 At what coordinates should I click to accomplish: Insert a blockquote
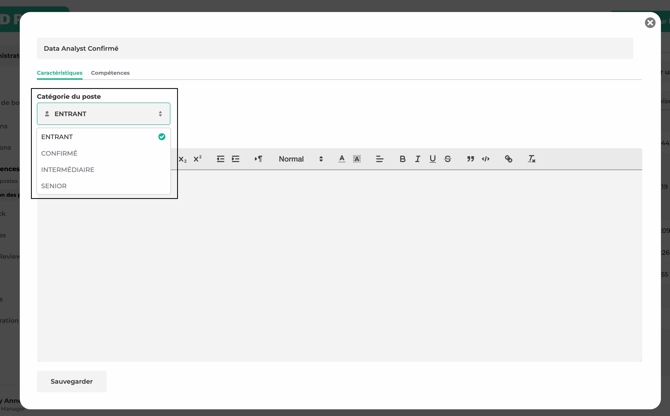(x=470, y=159)
